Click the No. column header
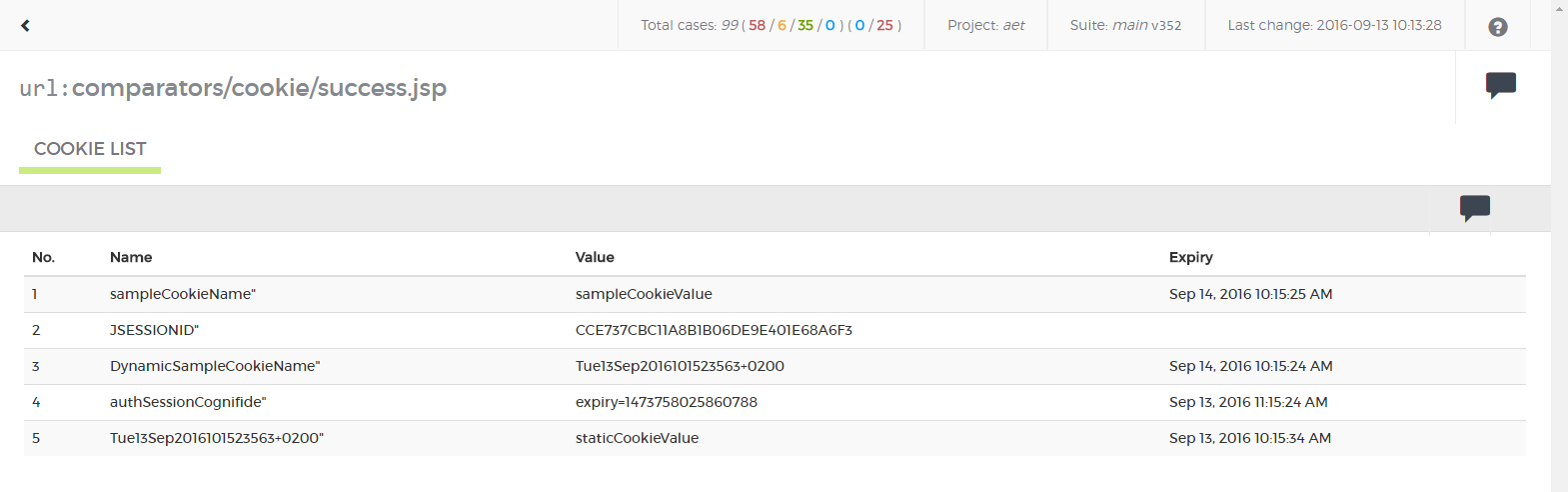 click(43, 257)
